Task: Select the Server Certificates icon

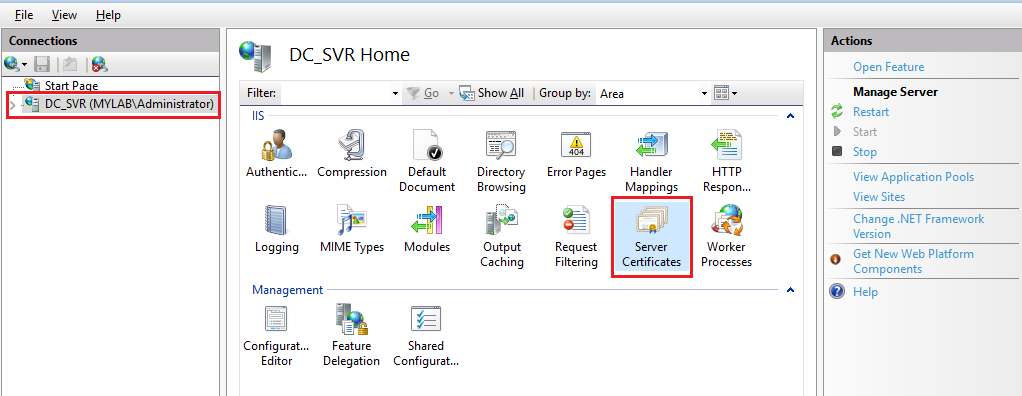Action: click(x=652, y=220)
